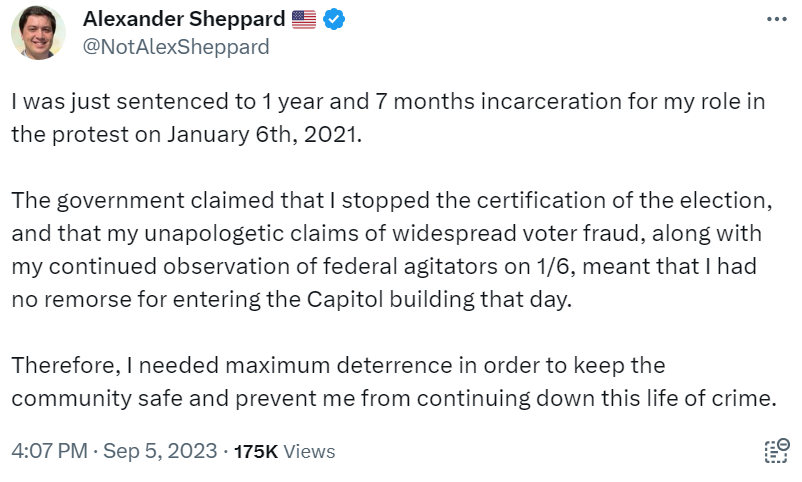Viewport: 802px width, 482px height.
Task: Click the dashed note icon at bottom right
Action: point(776,451)
